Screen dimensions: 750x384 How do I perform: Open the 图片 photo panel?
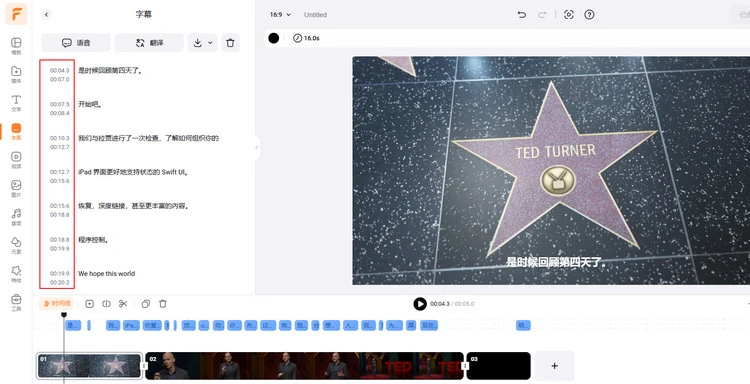click(x=16, y=188)
